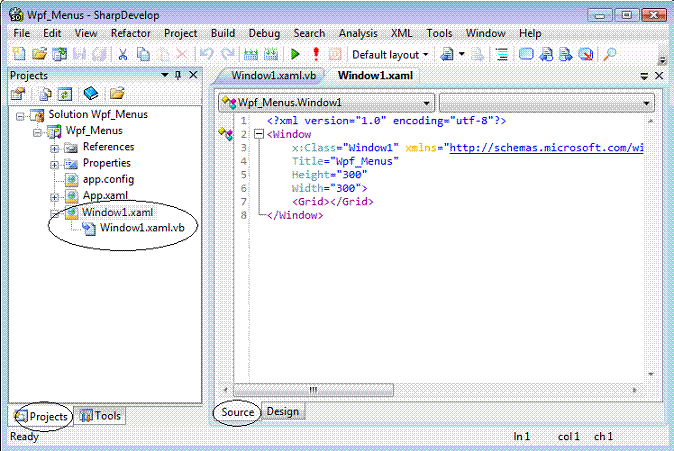Screen dimensions: 674x451
Task: Click the Previous Bookmark icon
Action: (546, 54)
